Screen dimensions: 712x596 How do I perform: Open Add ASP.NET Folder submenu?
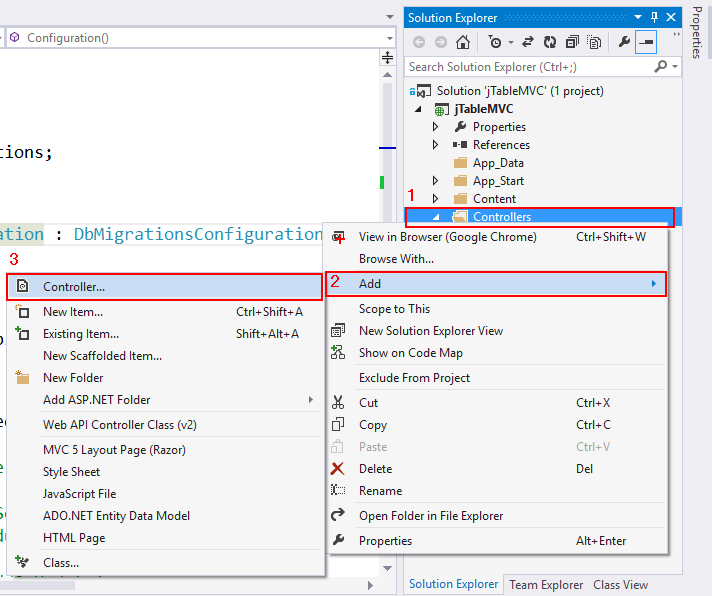[164, 400]
